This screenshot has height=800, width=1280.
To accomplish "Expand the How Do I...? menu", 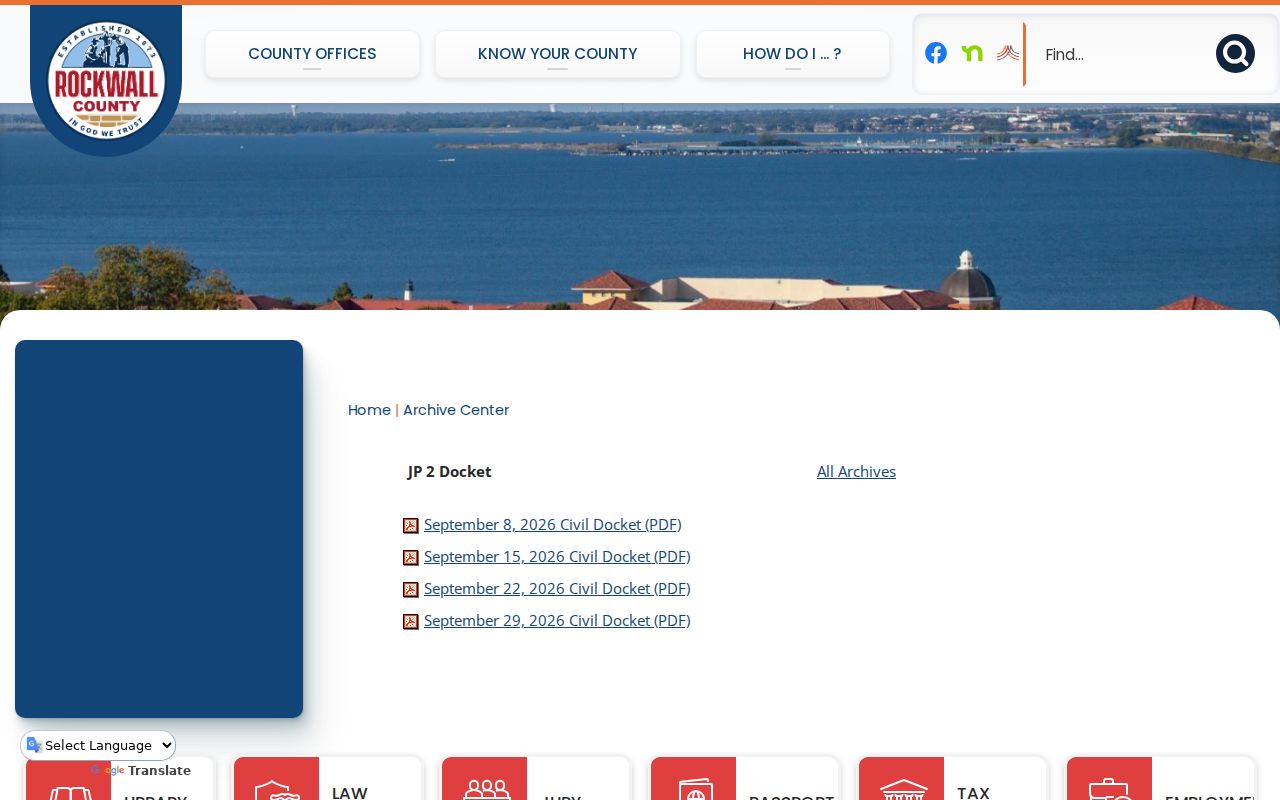I will pyautogui.click(x=792, y=54).
